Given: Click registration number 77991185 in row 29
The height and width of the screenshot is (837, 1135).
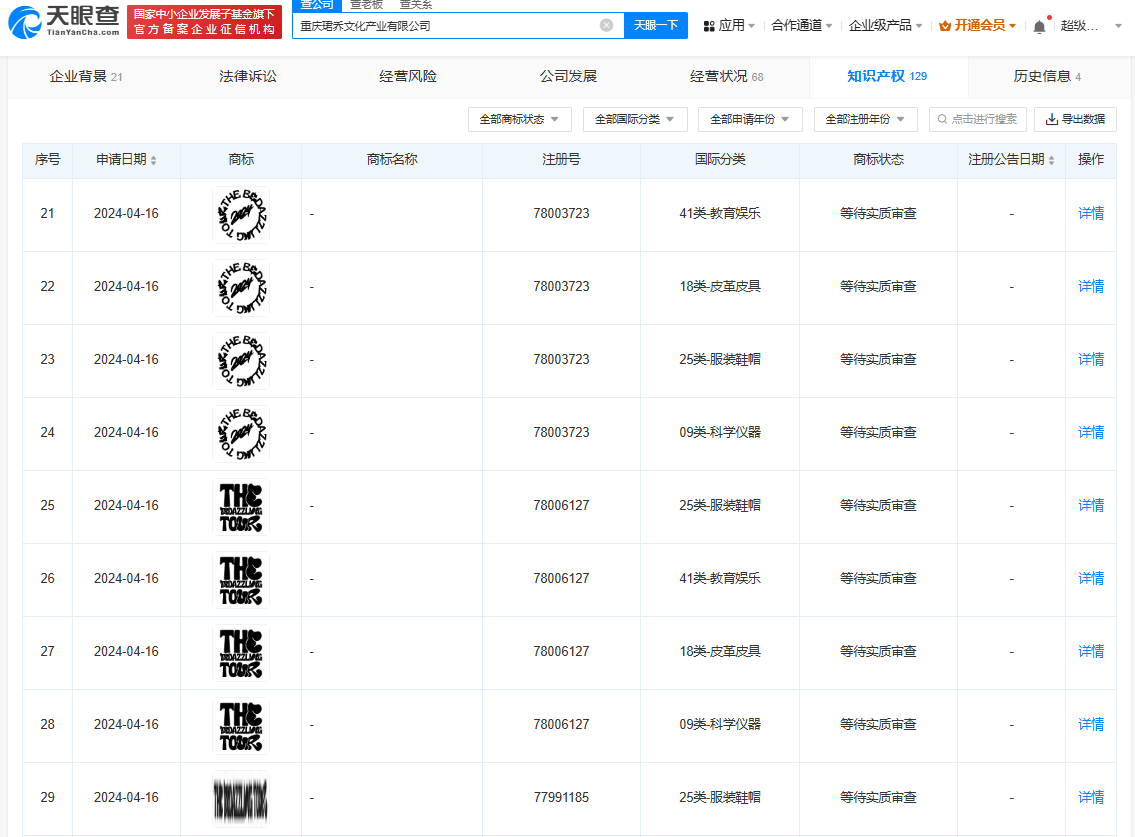Looking at the screenshot, I should (x=561, y=798).
